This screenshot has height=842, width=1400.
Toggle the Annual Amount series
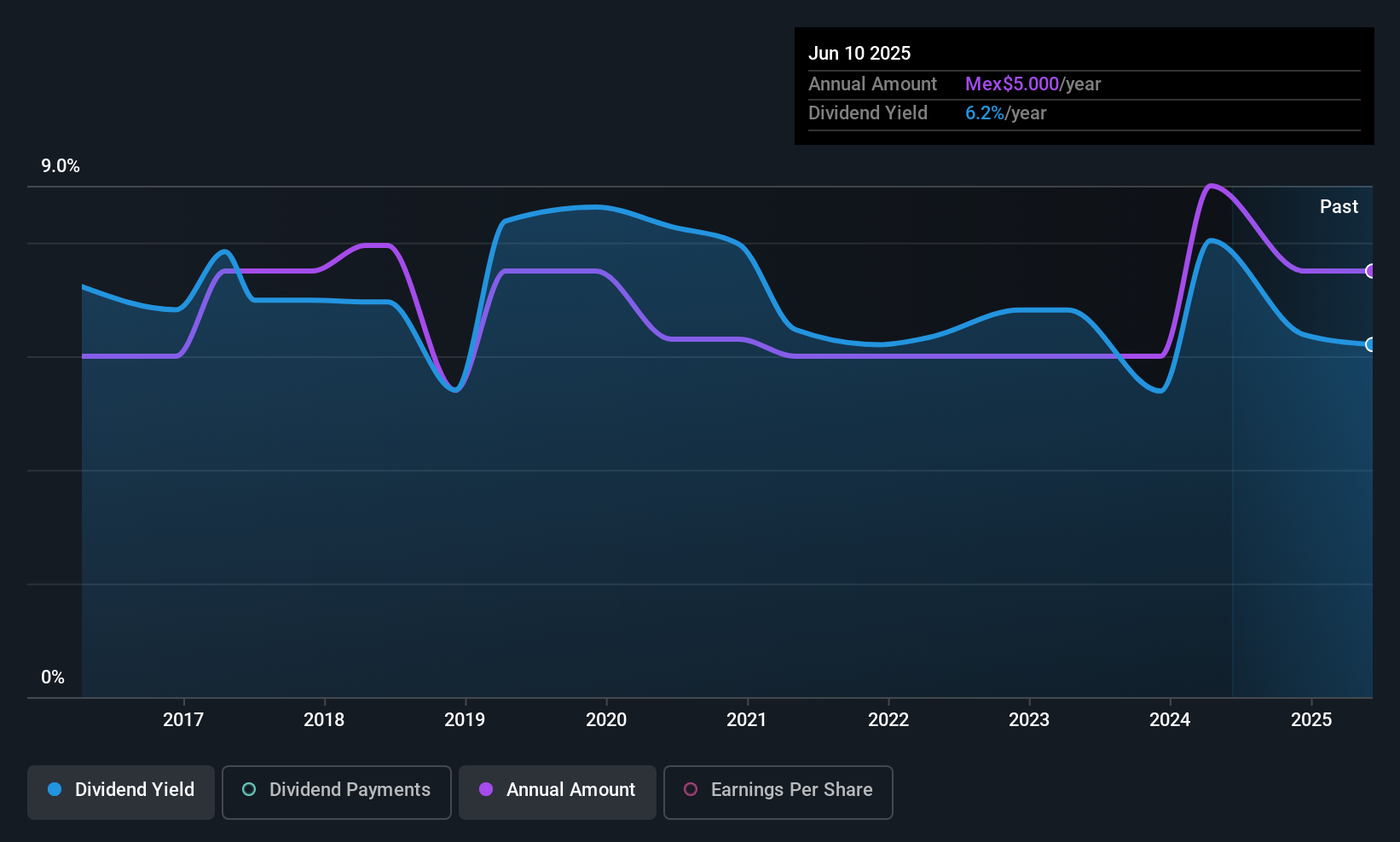point(558,792)
